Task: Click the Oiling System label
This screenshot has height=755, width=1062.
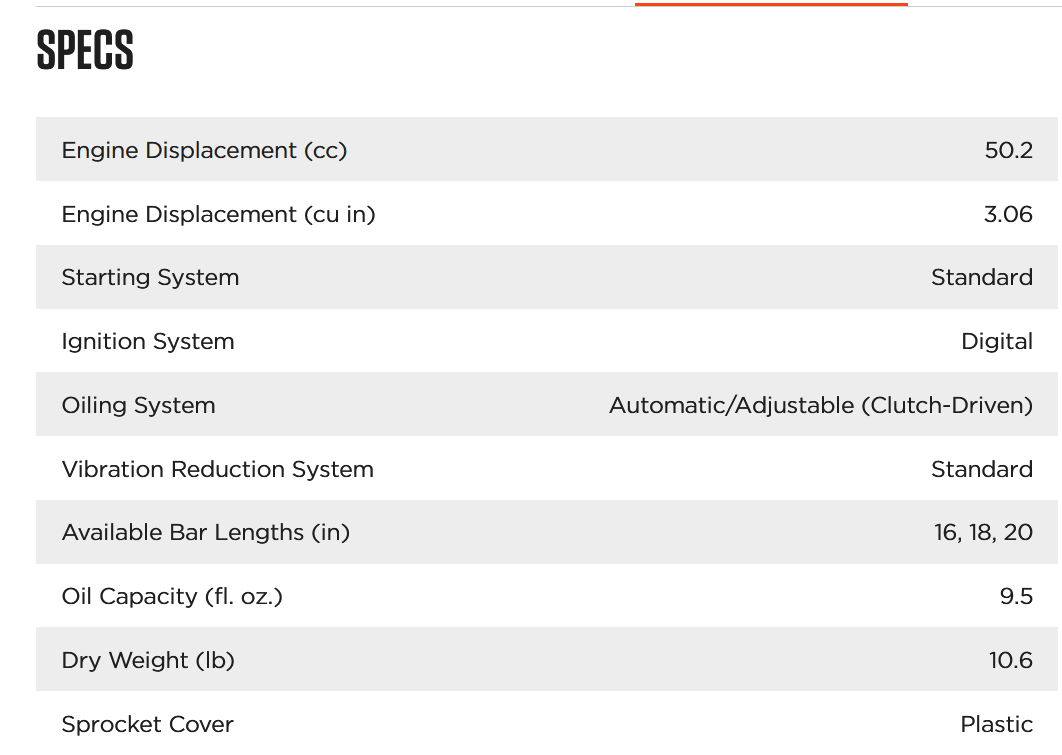Action: tap(138, 405)
